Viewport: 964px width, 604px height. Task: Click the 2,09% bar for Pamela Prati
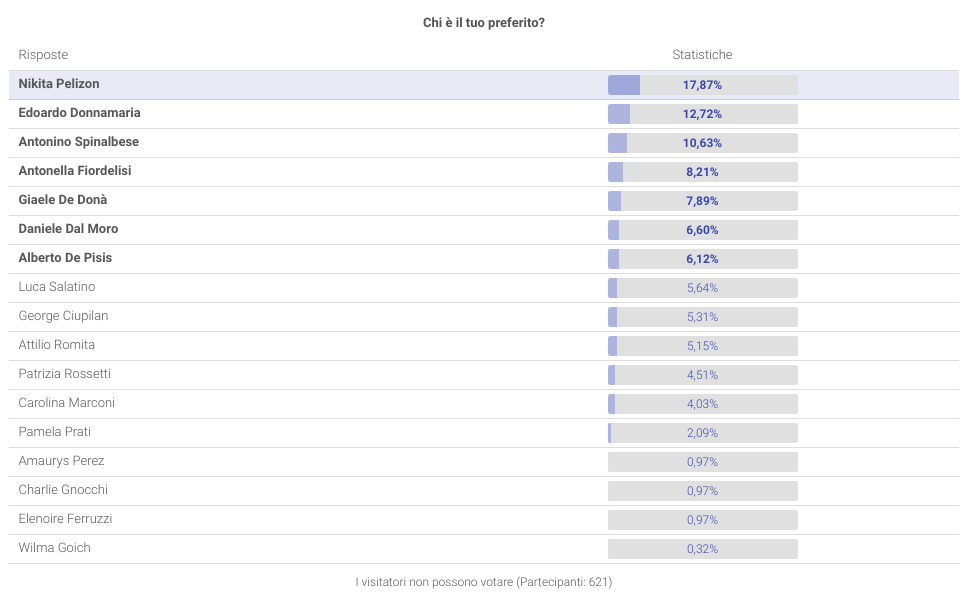[x=702, y=433]
